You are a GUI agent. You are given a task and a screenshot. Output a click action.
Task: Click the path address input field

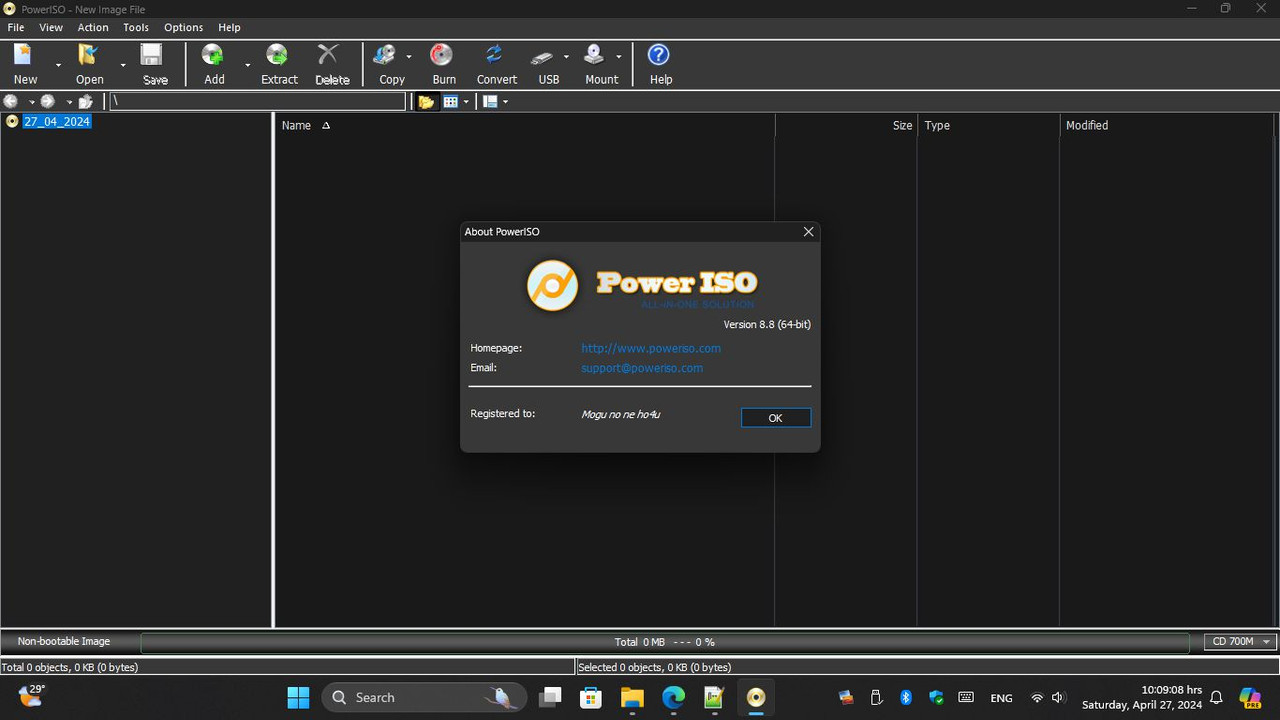click(257, 101)
